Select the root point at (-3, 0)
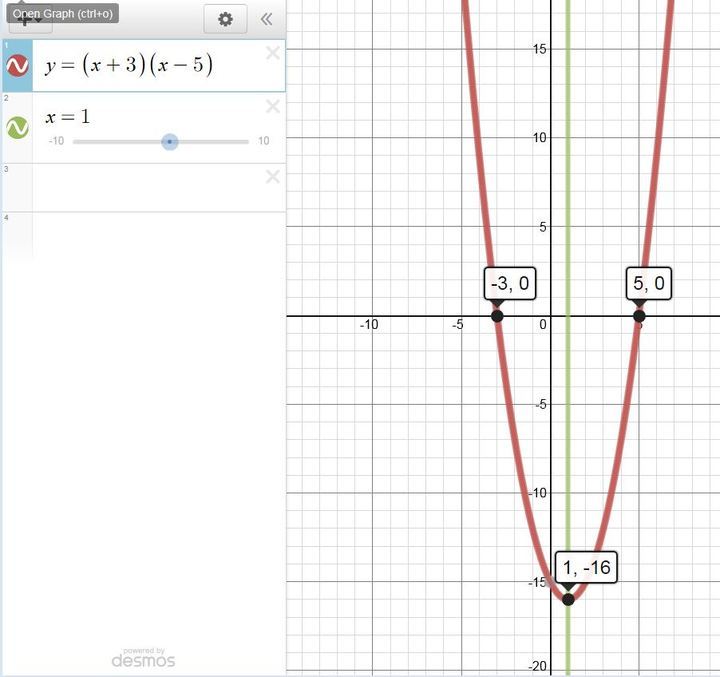The image size is (720, 677). (x=497, y=316)
